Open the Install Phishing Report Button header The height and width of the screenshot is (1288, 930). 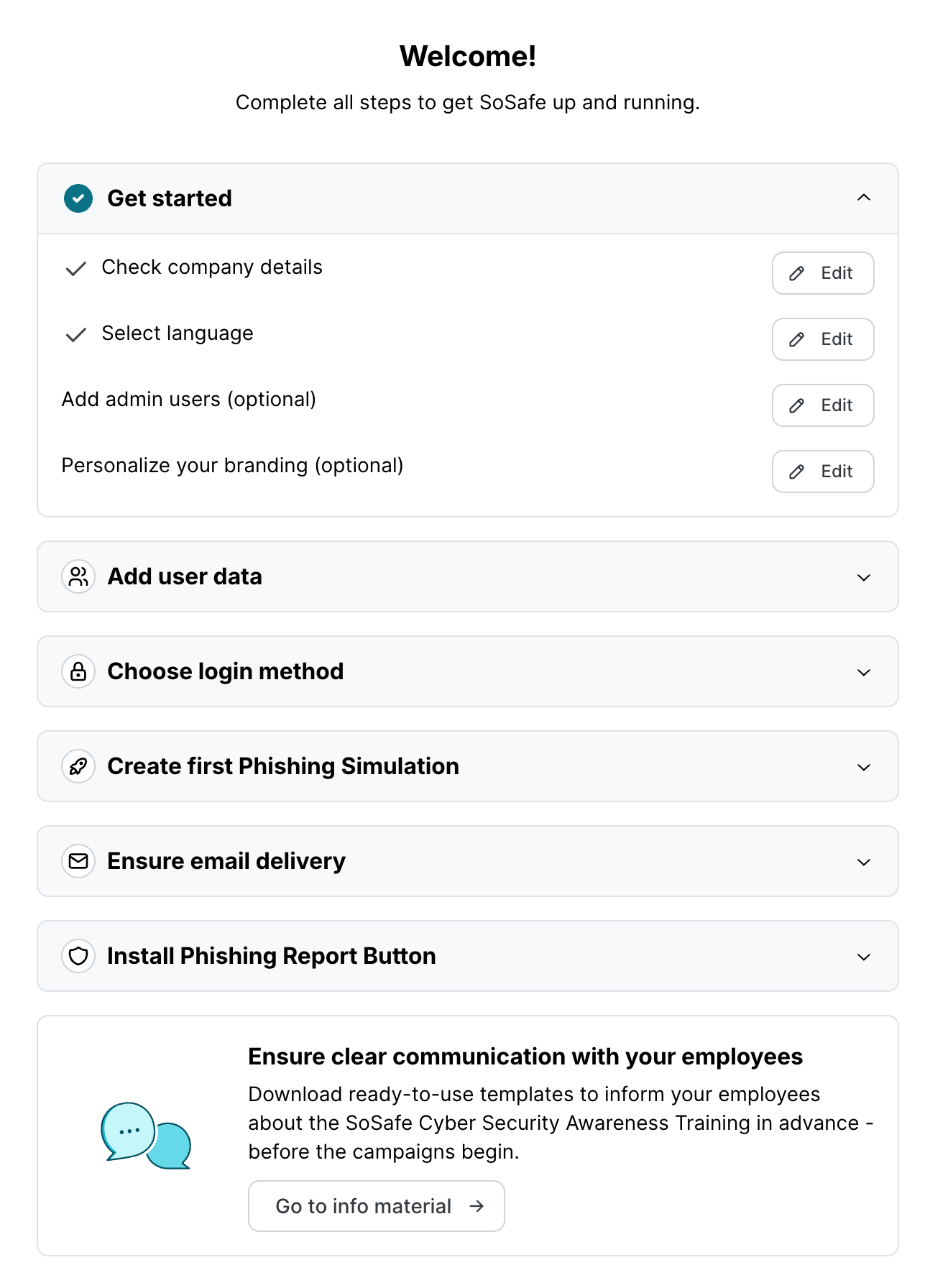coord(467,956)
